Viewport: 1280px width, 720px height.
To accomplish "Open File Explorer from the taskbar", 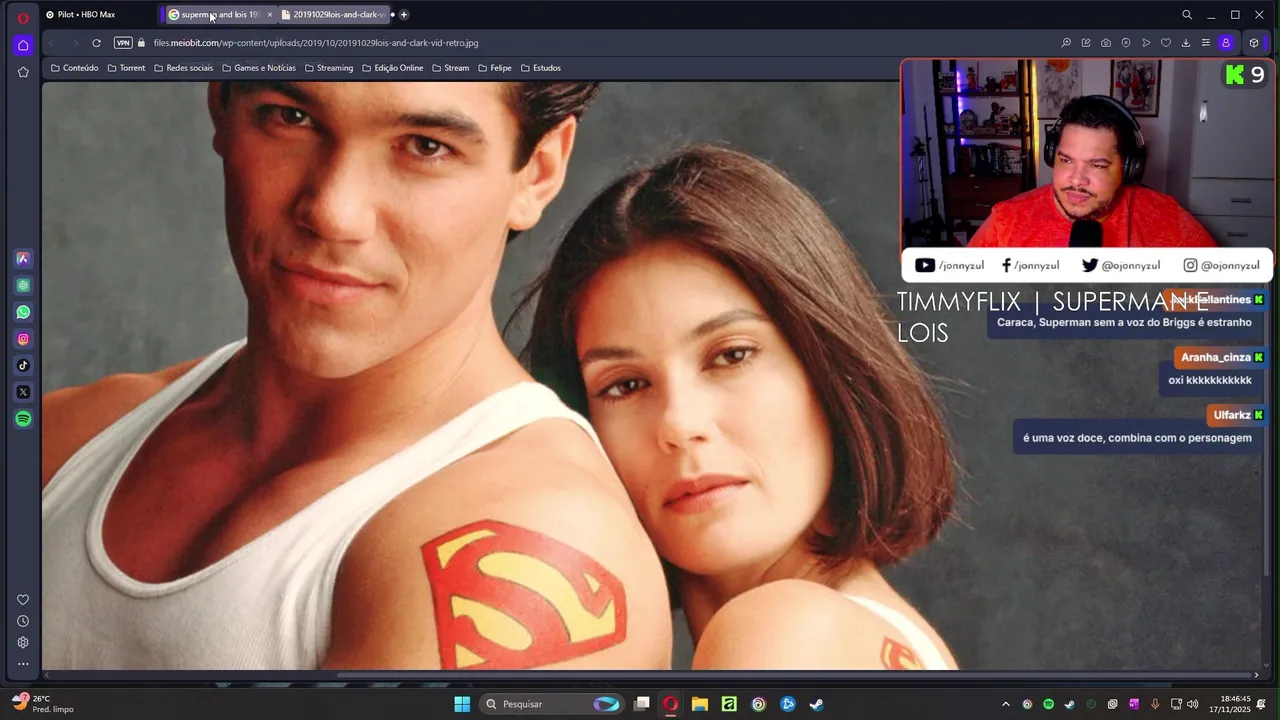I will pos(700,704).
